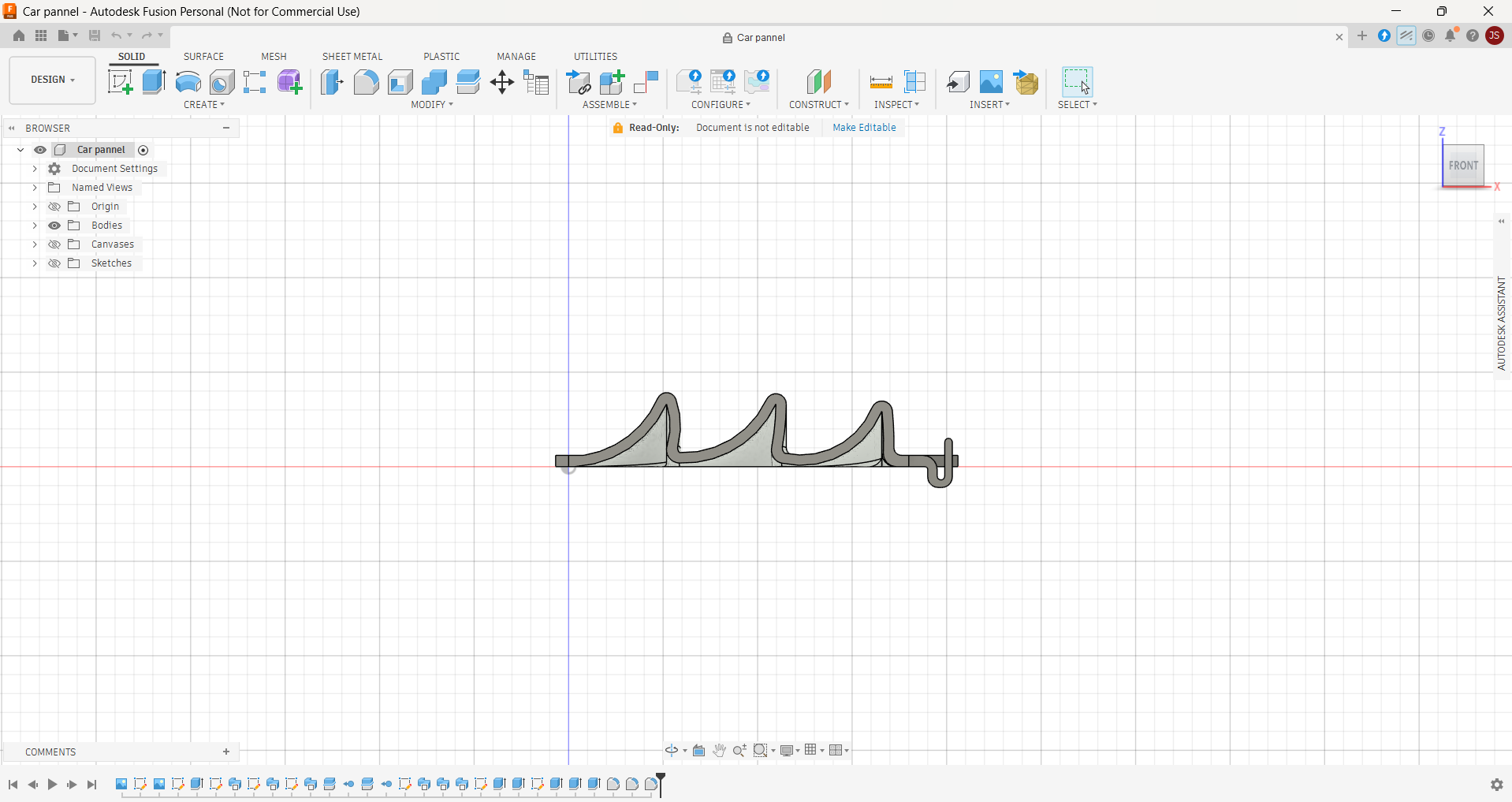Image resolution: width=1512 pixels, height=802 pixels.
Task: Switch to the UTILITIES tab
Action: 595,57
